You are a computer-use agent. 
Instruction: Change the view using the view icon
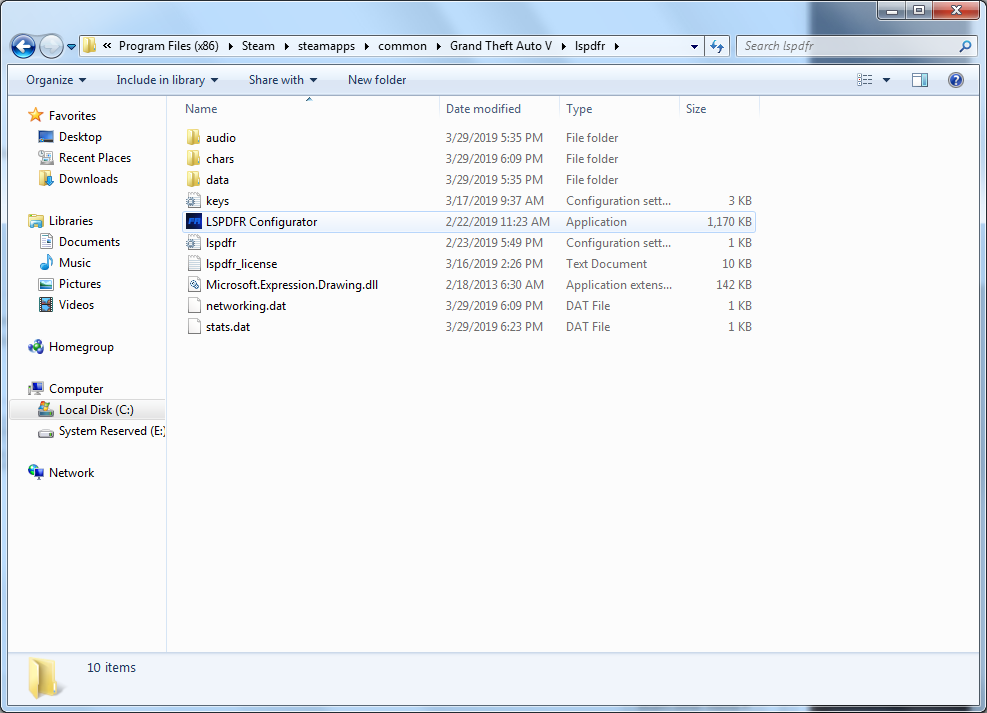[865, 80]
